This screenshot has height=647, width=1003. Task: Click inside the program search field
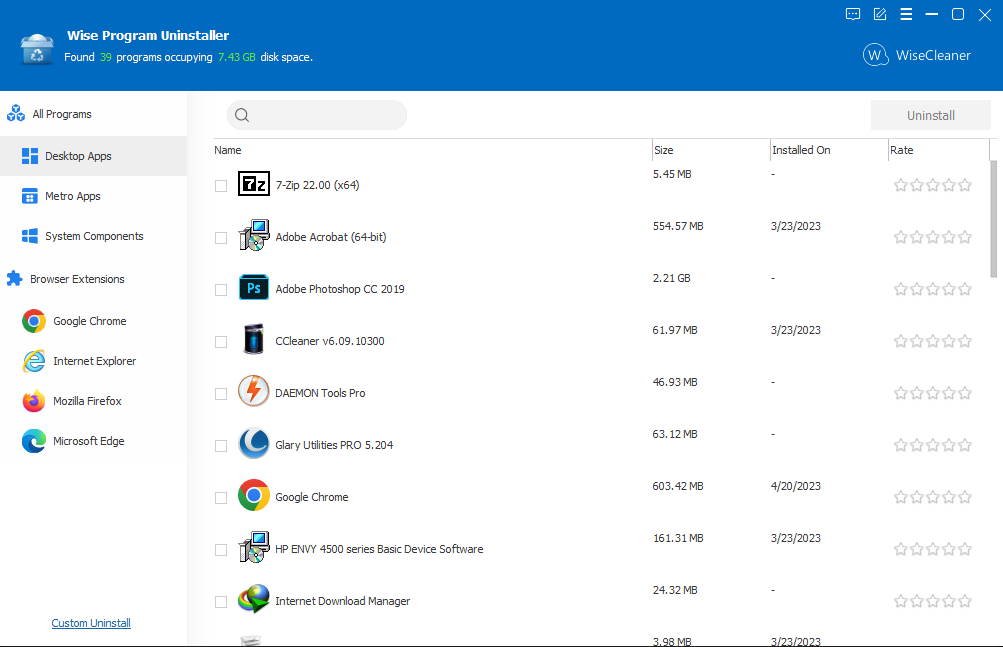317,115
